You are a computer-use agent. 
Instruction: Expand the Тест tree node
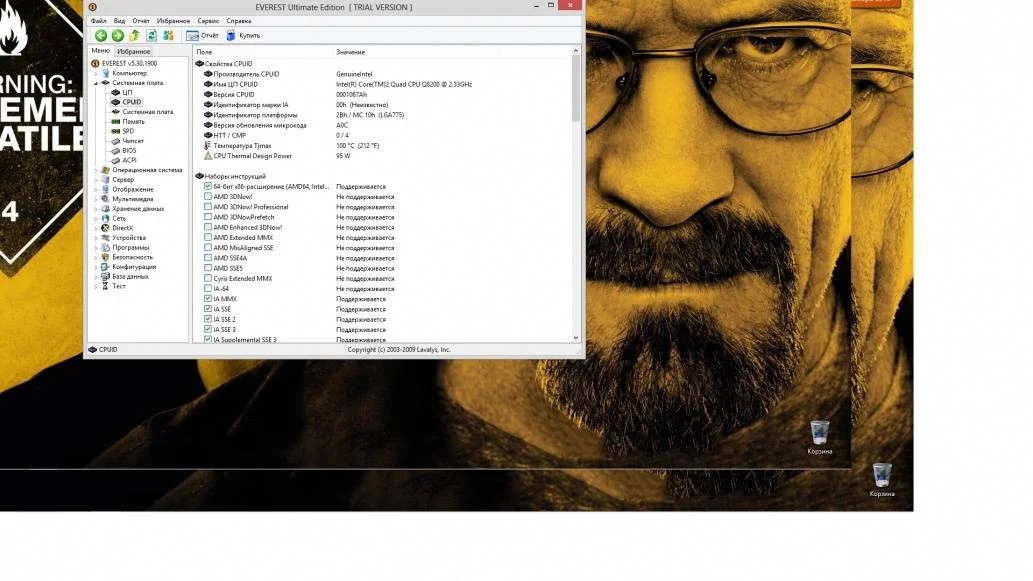pos(96,286)
